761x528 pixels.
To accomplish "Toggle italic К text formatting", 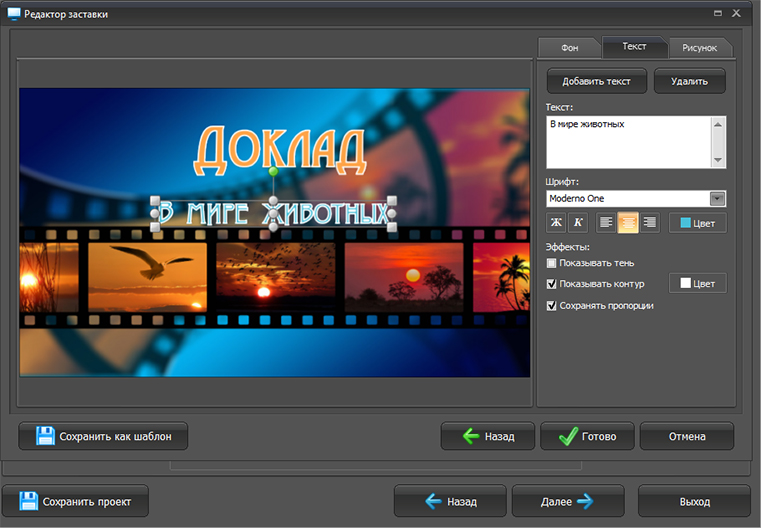I will 577,223.
